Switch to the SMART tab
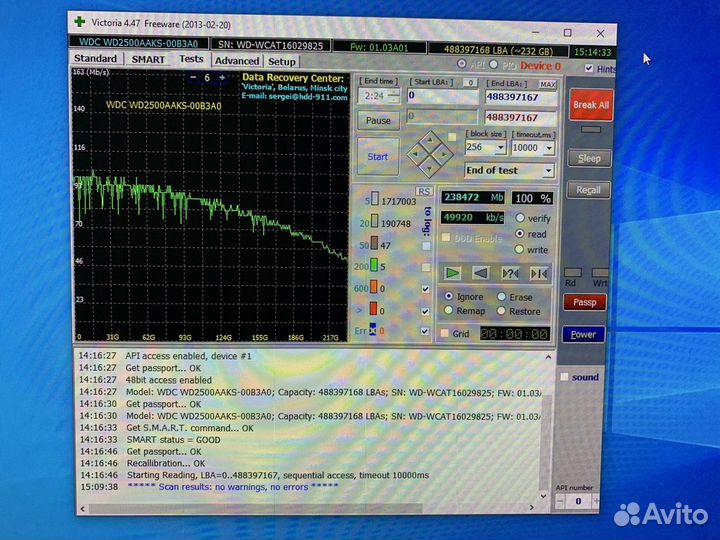This screenshot has width=720, height=540. click(148, 60)
